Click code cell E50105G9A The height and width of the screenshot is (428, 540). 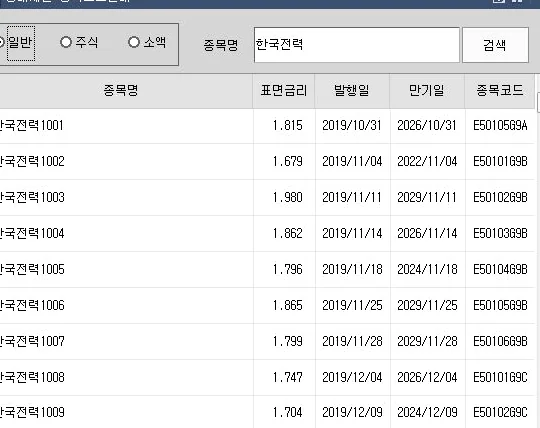pos(500,126)
